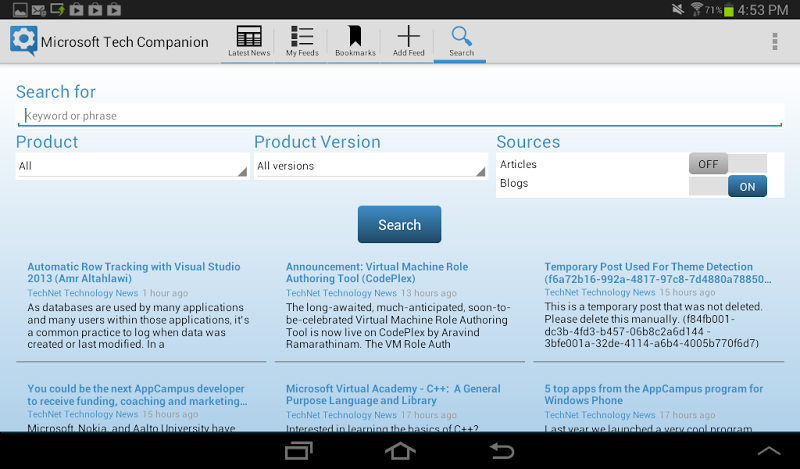Screen dimensions: 800x469
Task: Click the blue Search button
Action: (399, 225)
